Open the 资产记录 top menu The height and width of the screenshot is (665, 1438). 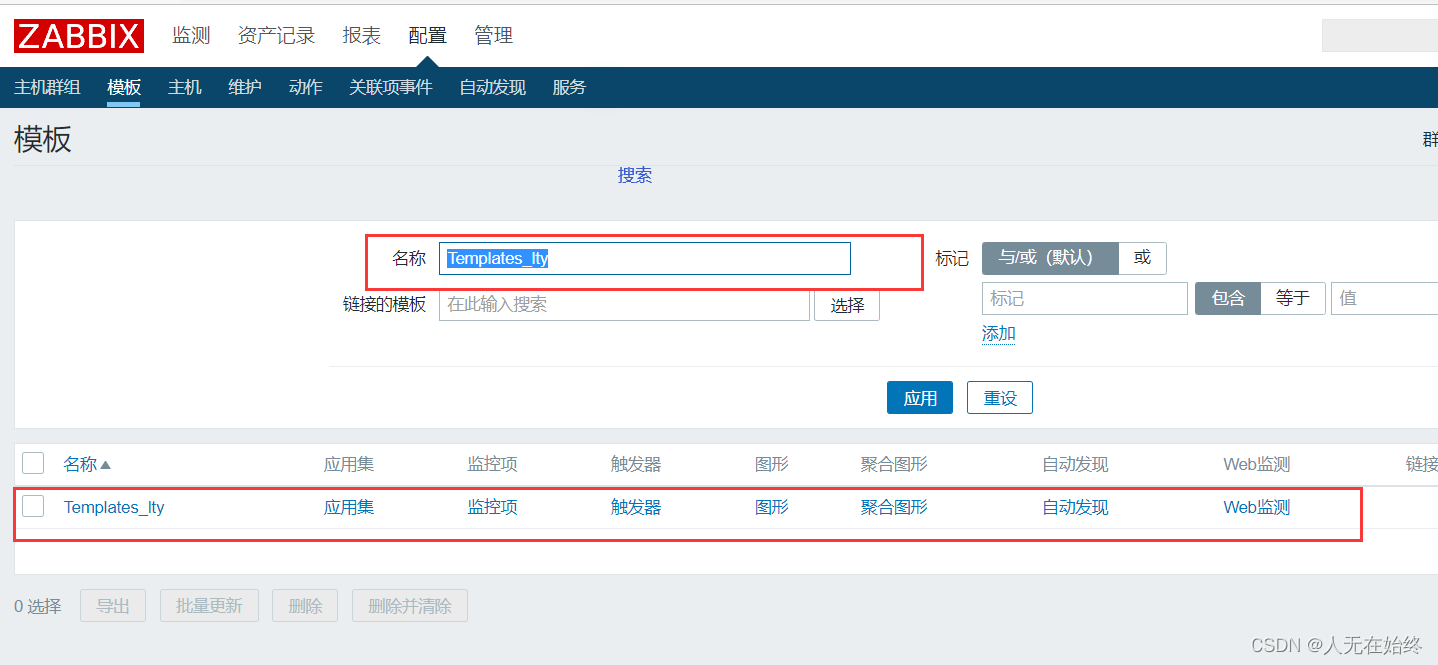click(x=276, y=36)
